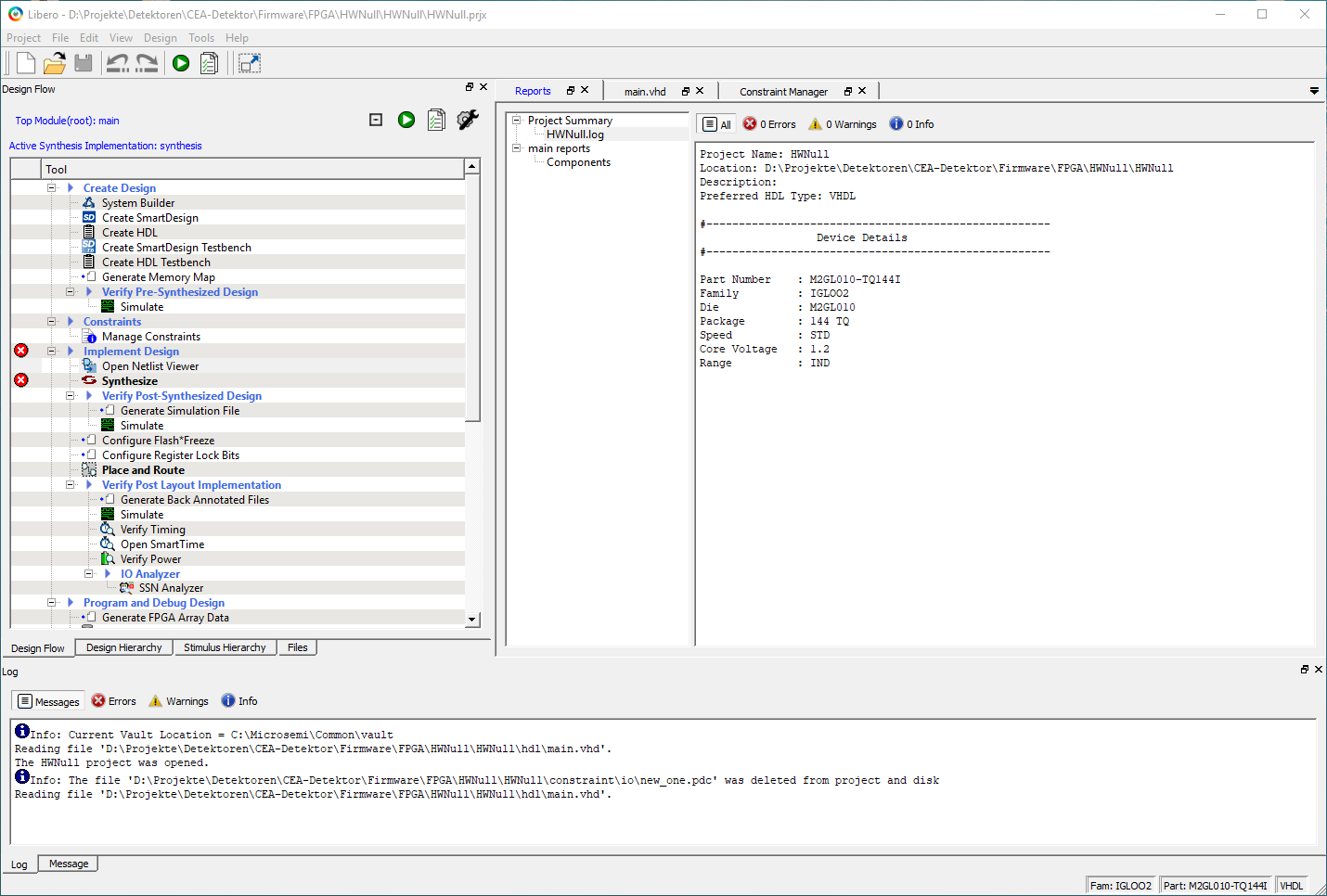Collapse Program and Debug Design node
The width and height of the screenshot is (1327, 896).
click(52, 603)
